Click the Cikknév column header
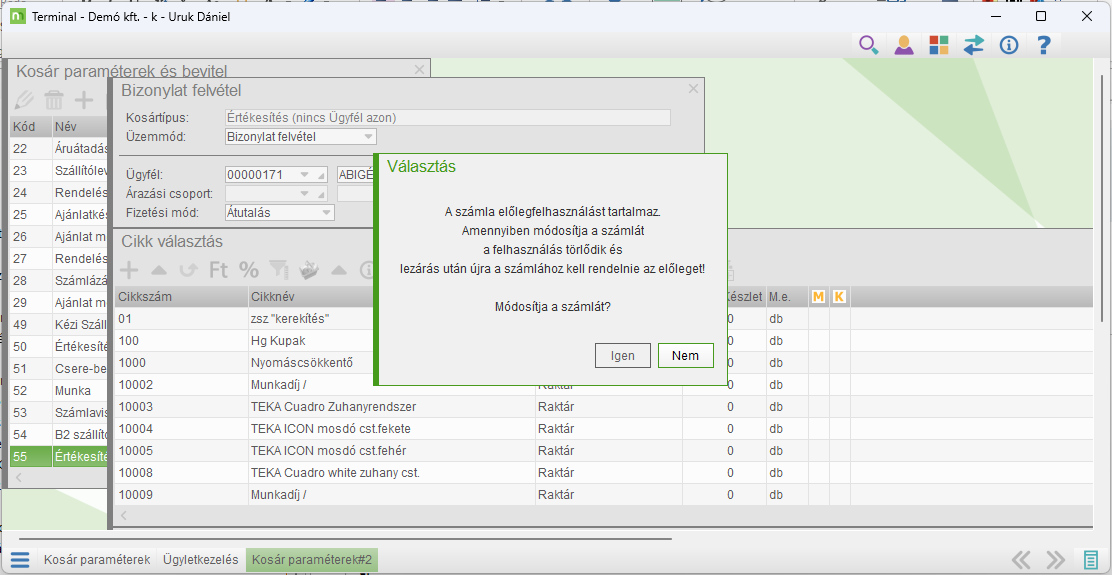The height and width of the screenshot is (575, 1112). 312,296
